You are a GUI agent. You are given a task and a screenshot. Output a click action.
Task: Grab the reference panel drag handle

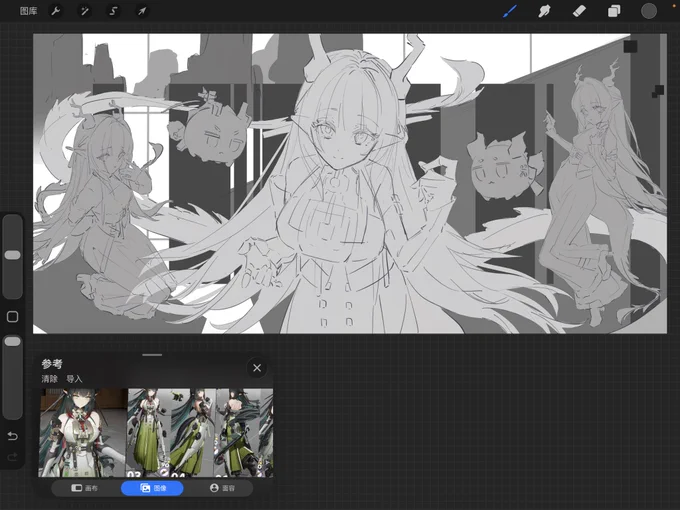click(x=152, y=355)
